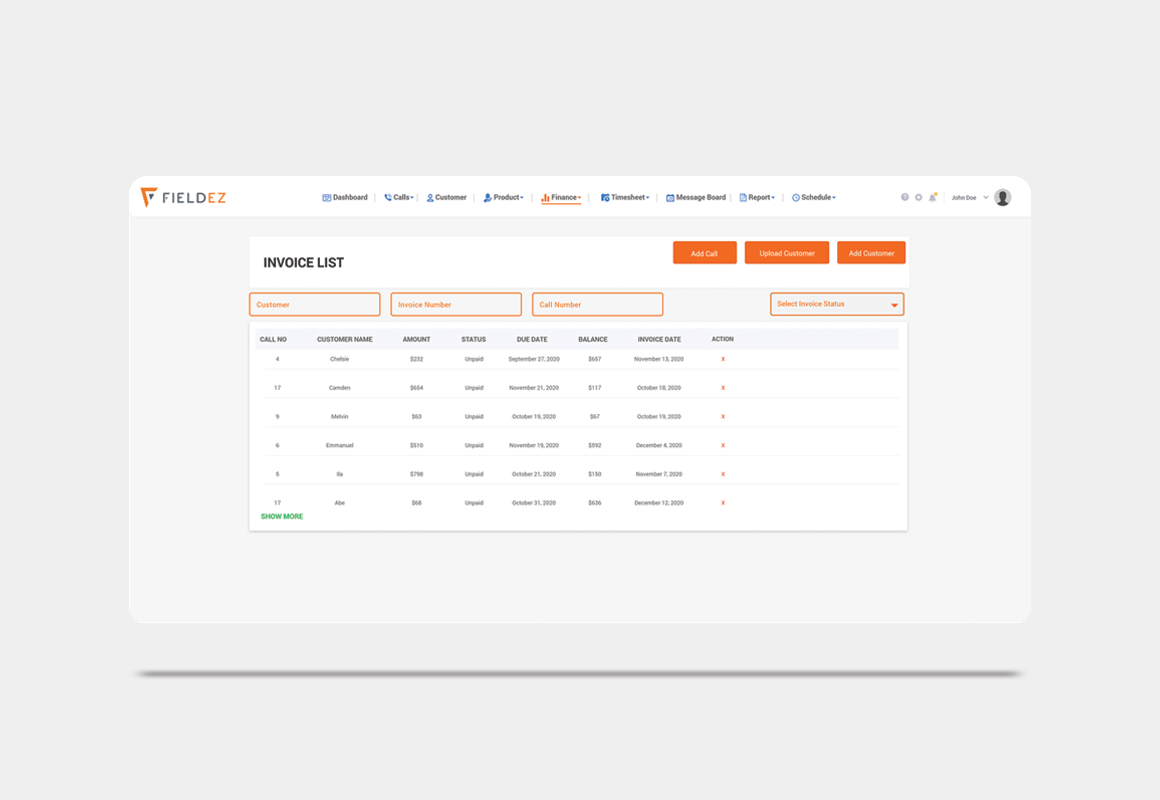
Task: Click the Show More link
Action: click(282, 517)
